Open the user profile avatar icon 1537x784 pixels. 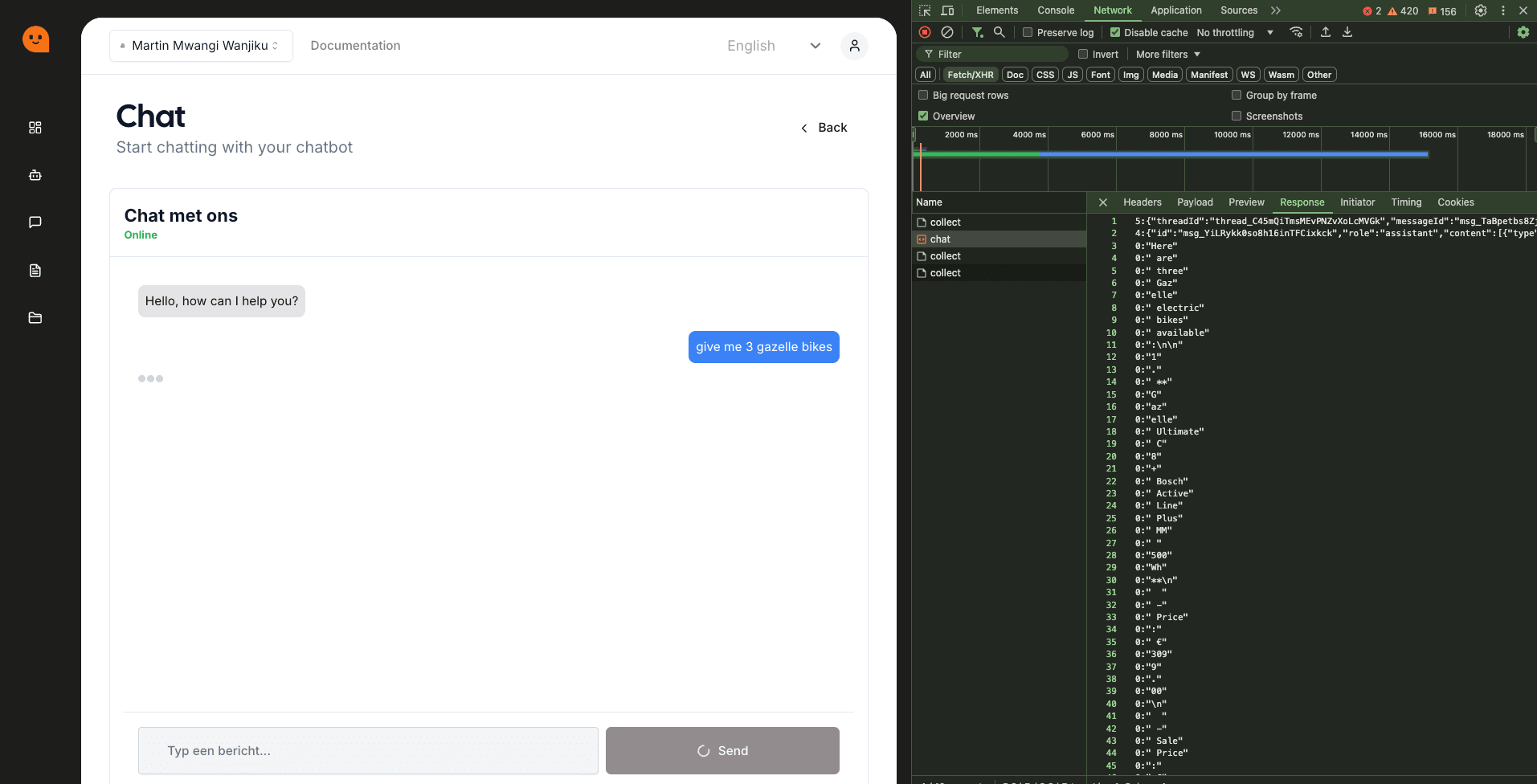click(854, 46)
